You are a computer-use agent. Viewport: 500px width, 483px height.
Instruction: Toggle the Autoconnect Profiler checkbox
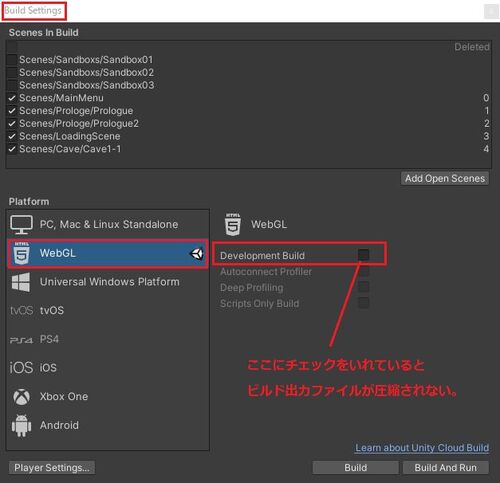pyautogui.click(x=363, y=271)
